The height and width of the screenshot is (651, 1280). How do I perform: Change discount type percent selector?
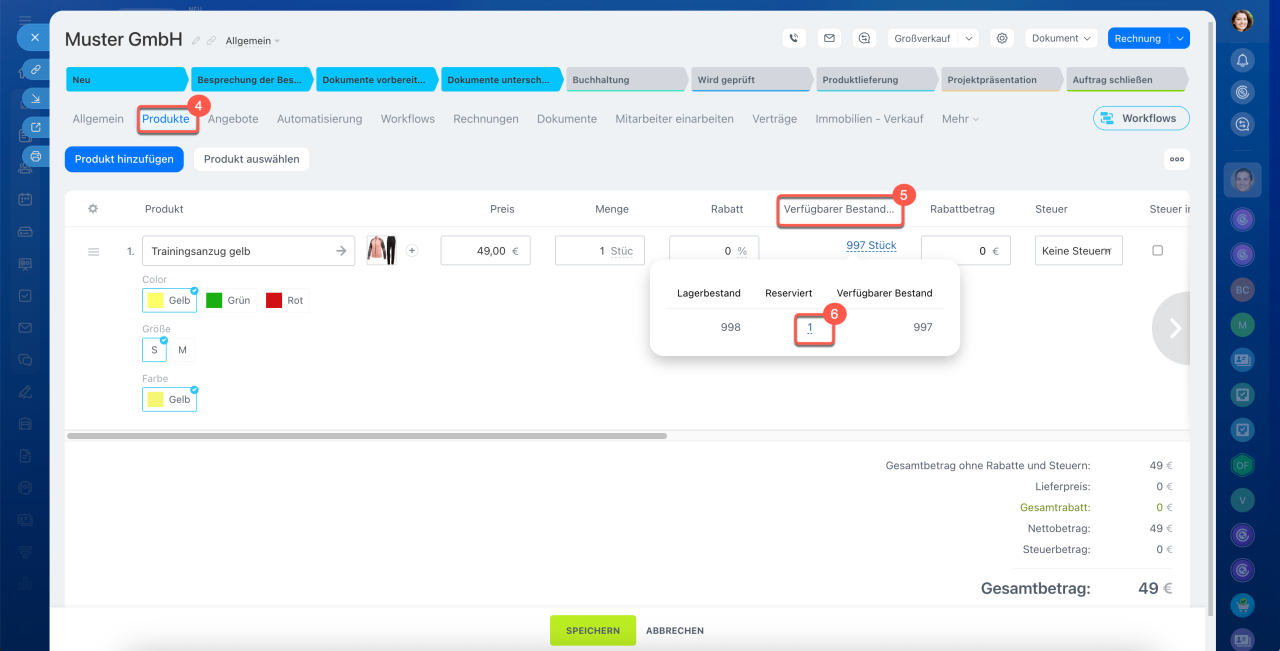click(x=743, y=252)
